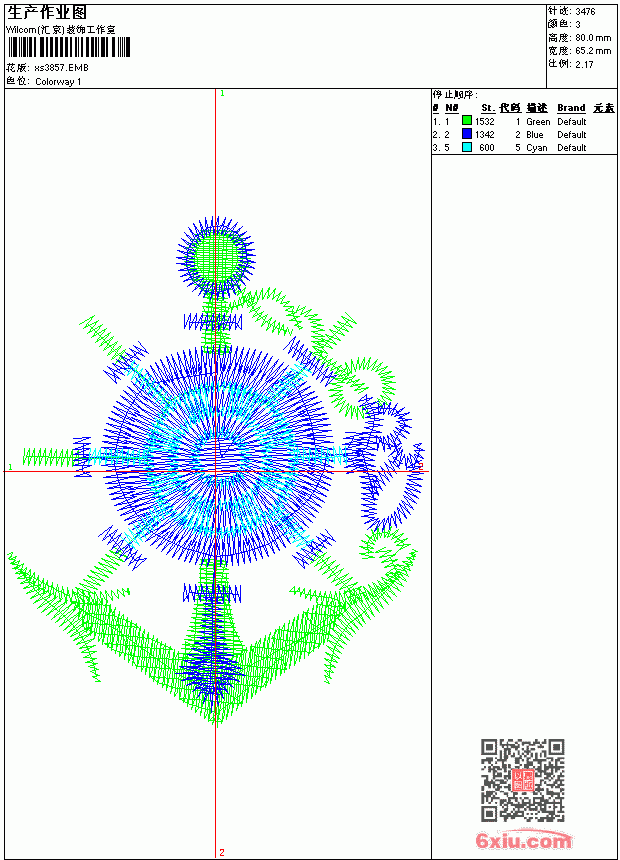The height and width of the screenshot is (860, 620).
Task: Click the Colorway 1 label
Action: [58, 82]
